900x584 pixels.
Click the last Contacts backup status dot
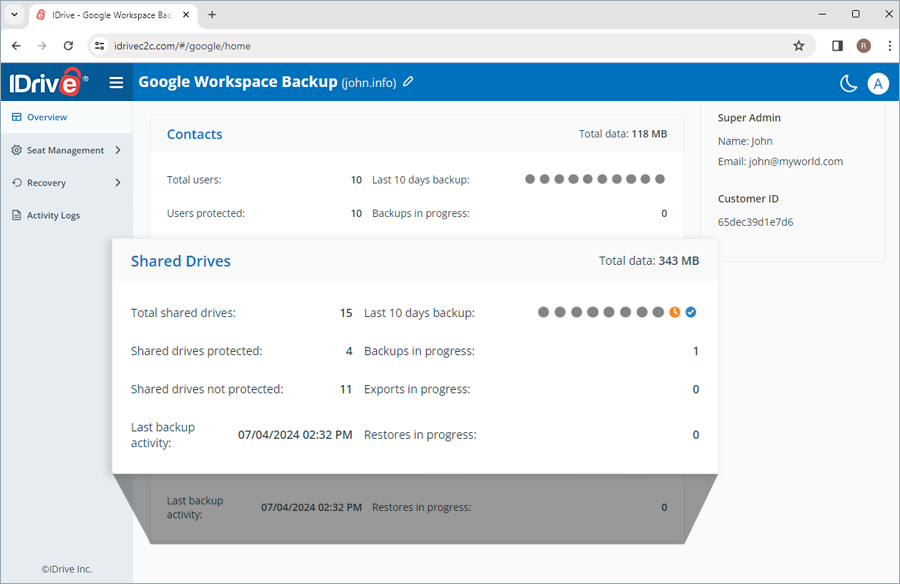660,179
